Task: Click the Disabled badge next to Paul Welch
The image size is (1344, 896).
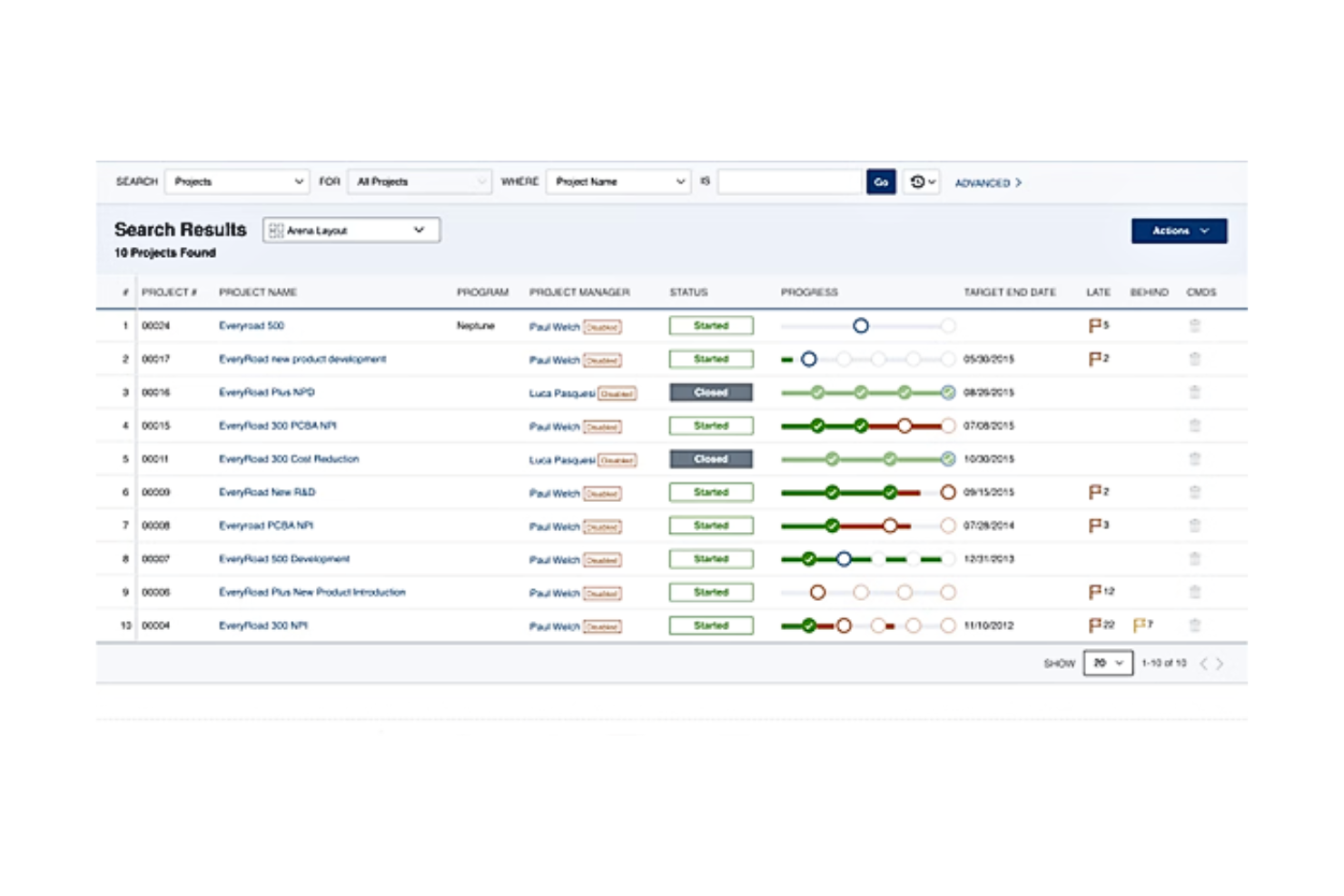Action: (x=601, y=327)
